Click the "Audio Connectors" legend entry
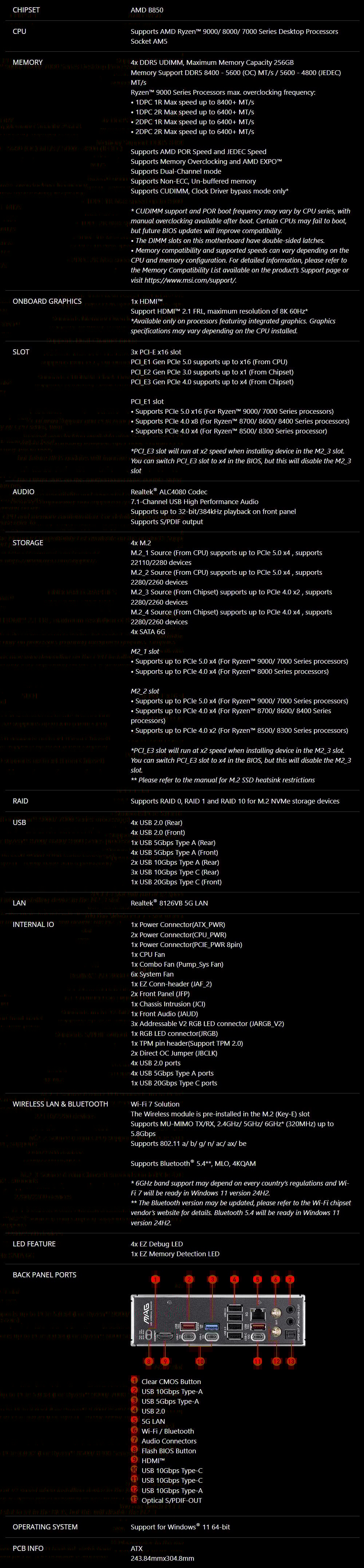364x1568 pixels. click(169, 1441)
